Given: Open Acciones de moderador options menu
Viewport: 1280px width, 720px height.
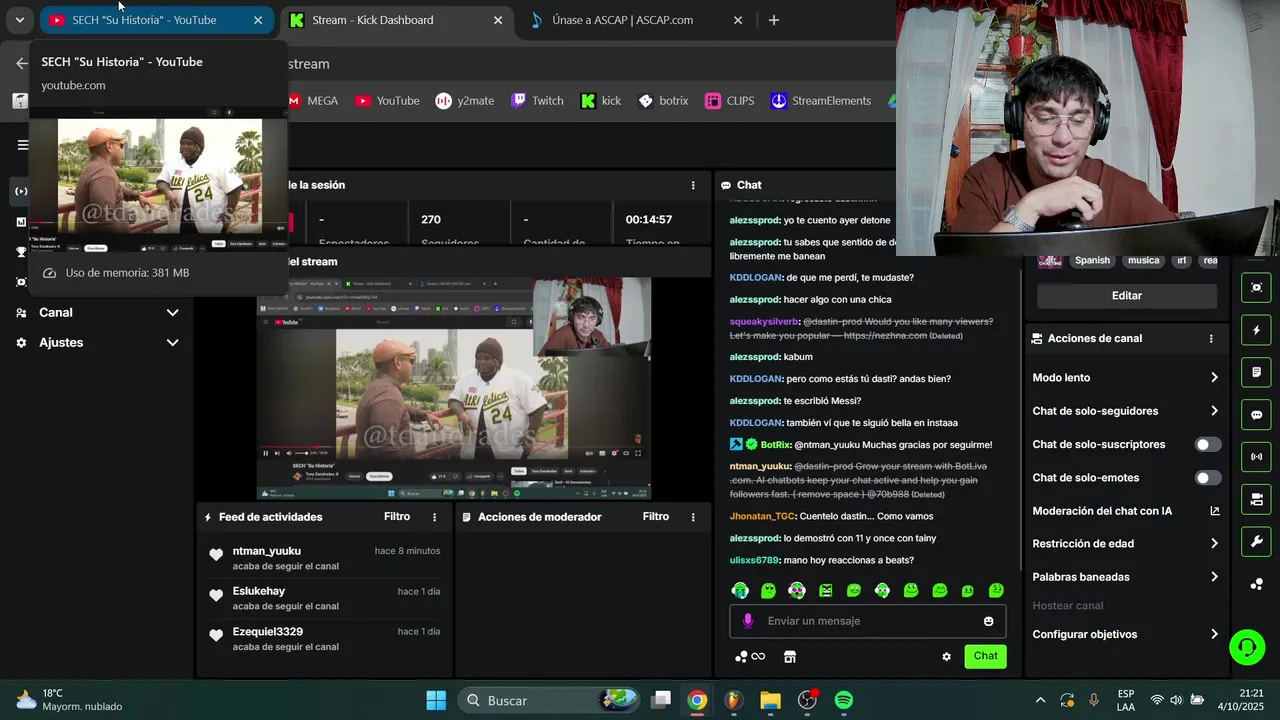Looking at the screenshot, I should pos(693,517).
